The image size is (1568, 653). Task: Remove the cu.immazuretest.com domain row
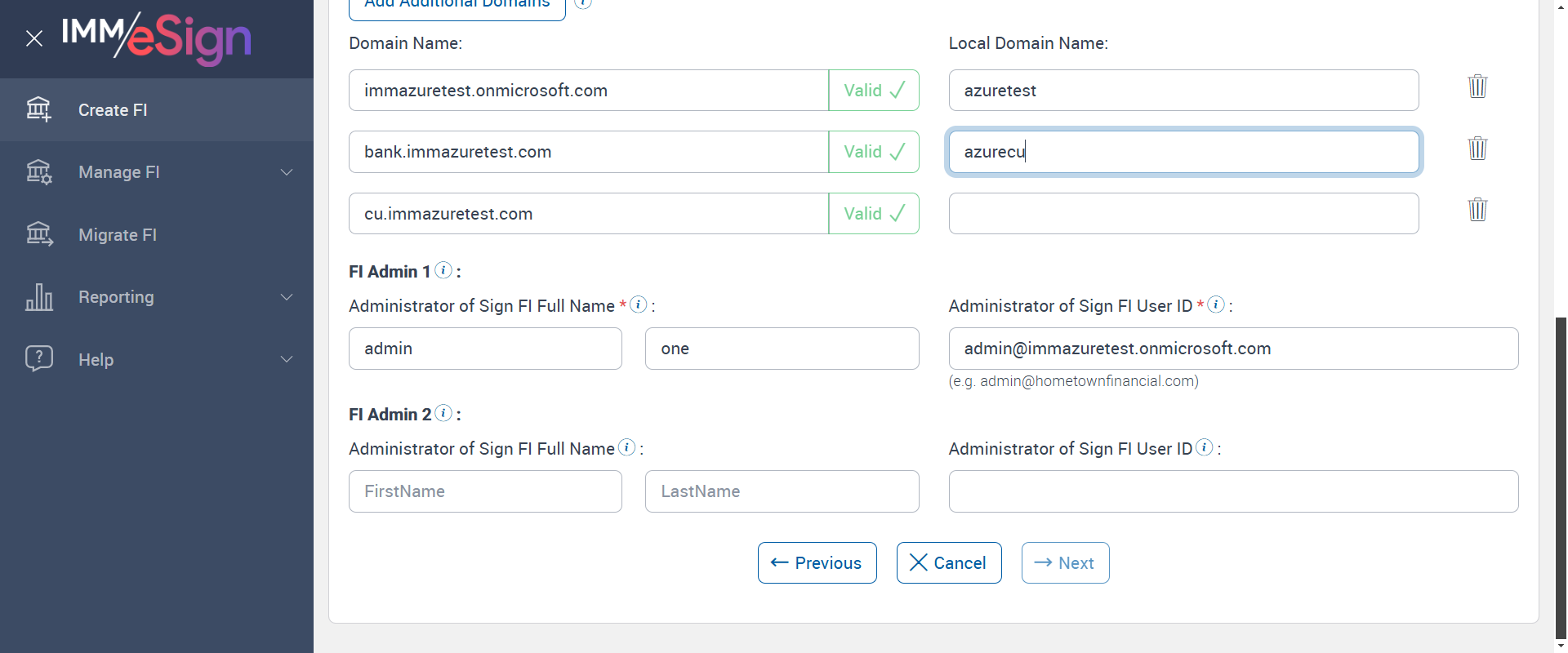click(1477, 210)
